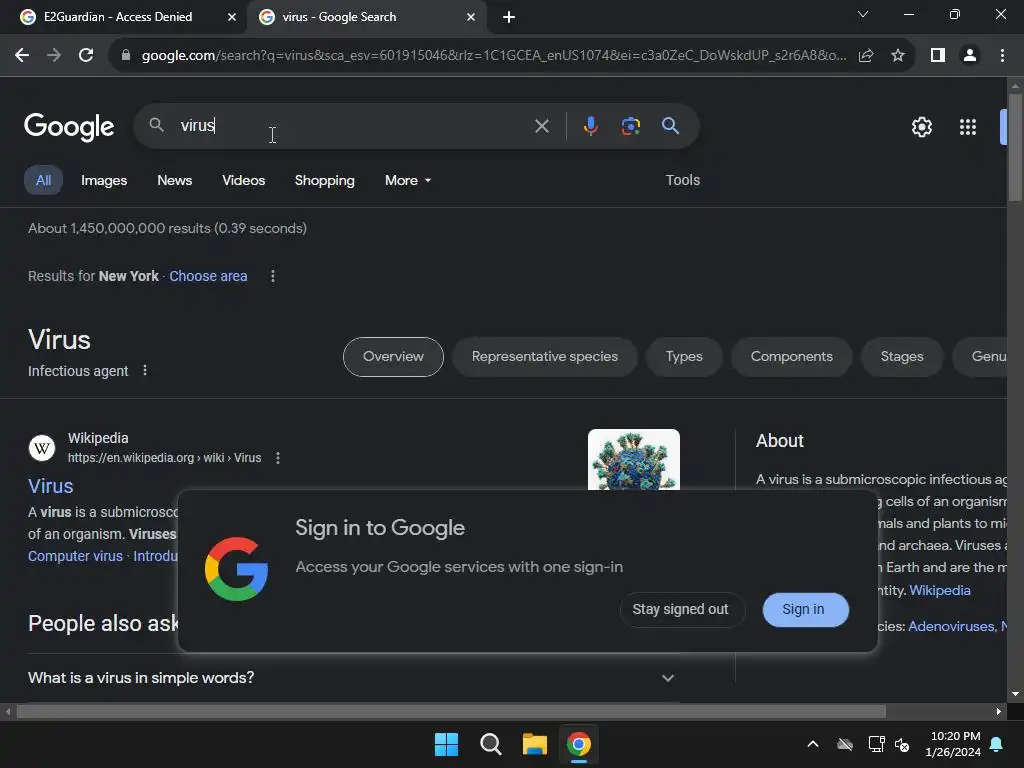This screenshot has height=768, width=1024.
Task: Click the blue Sign in button
Action: pos(805,609)
